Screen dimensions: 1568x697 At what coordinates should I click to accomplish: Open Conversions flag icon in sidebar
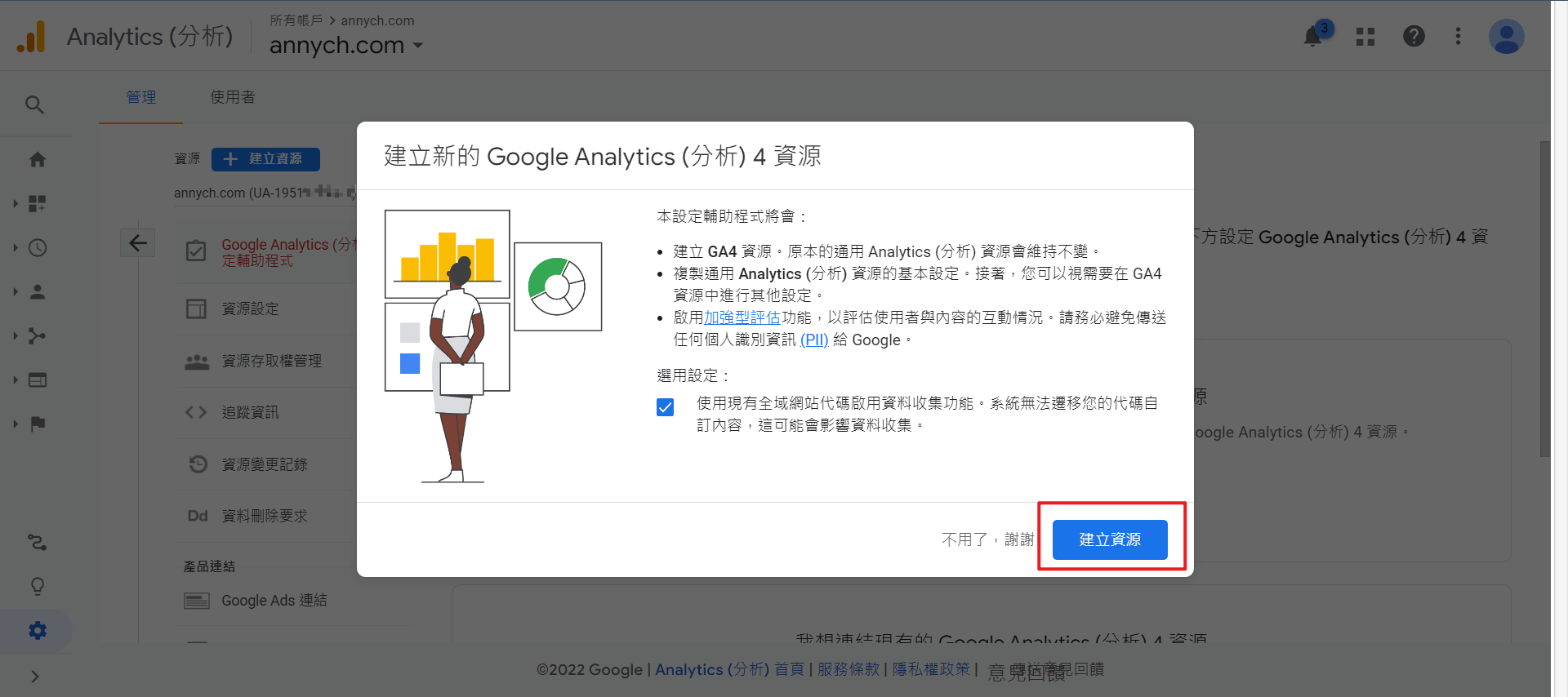pyautogui.click(x=38, y=424)
